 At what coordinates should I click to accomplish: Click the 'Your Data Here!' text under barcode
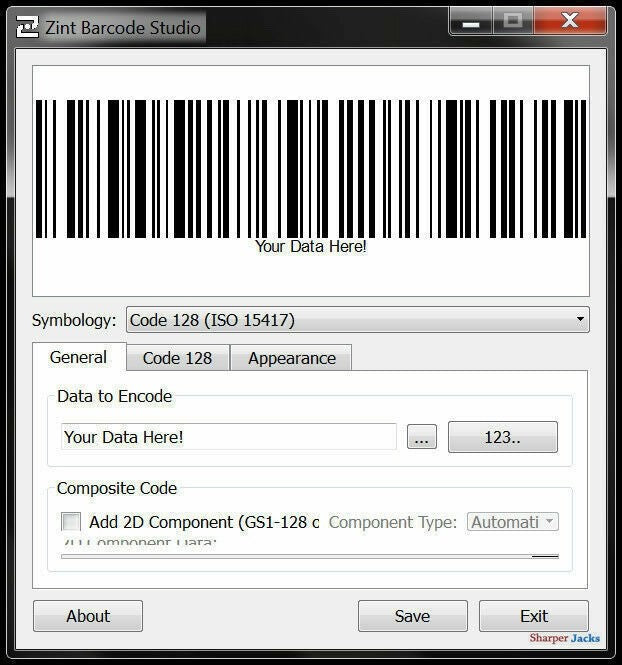tap(311, 247)
